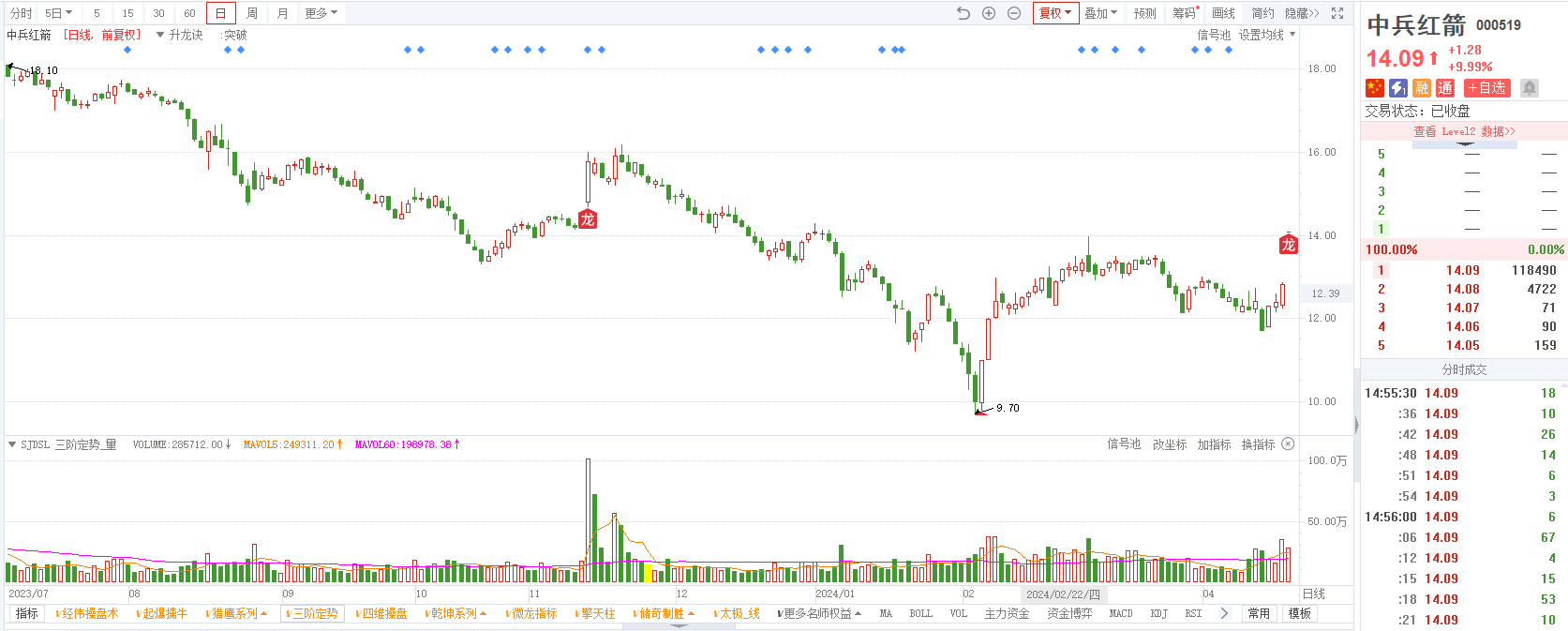This screenshot has height=631, width=1568.
Task: Open the 更多 periods dropdown
Action: click(x=321, y=13)
